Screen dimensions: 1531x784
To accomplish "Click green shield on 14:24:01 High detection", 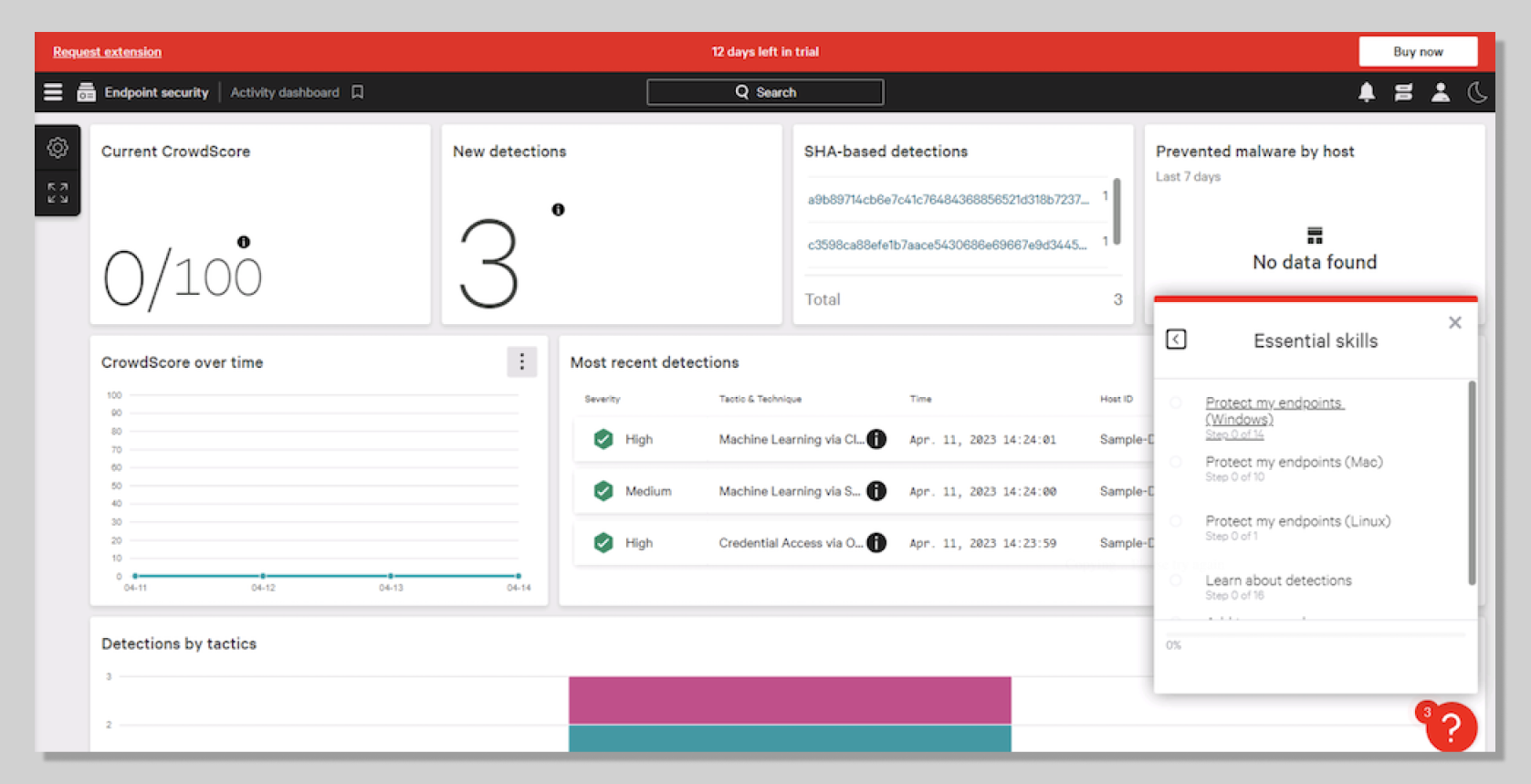I will point(603,439).
